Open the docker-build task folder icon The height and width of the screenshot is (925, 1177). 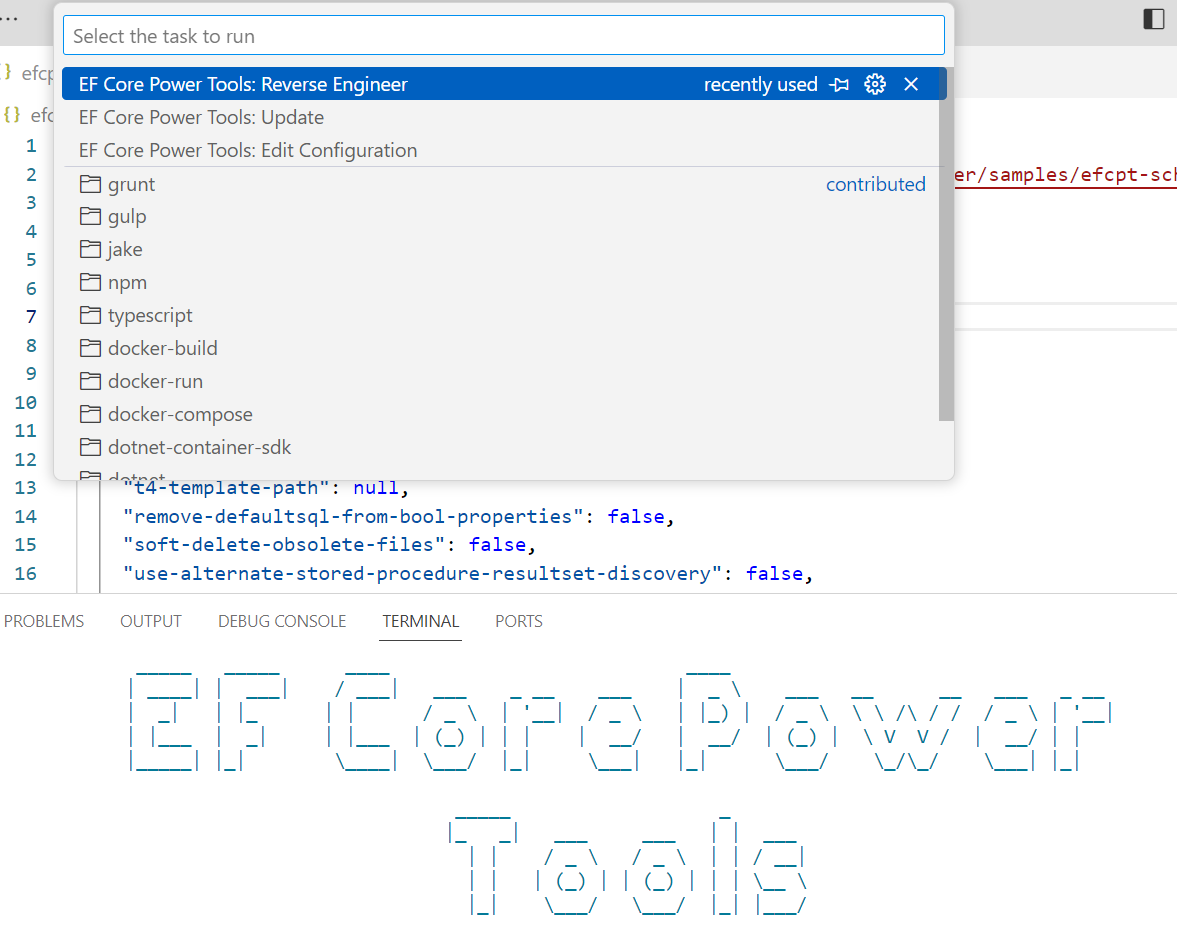coord(90,348)
